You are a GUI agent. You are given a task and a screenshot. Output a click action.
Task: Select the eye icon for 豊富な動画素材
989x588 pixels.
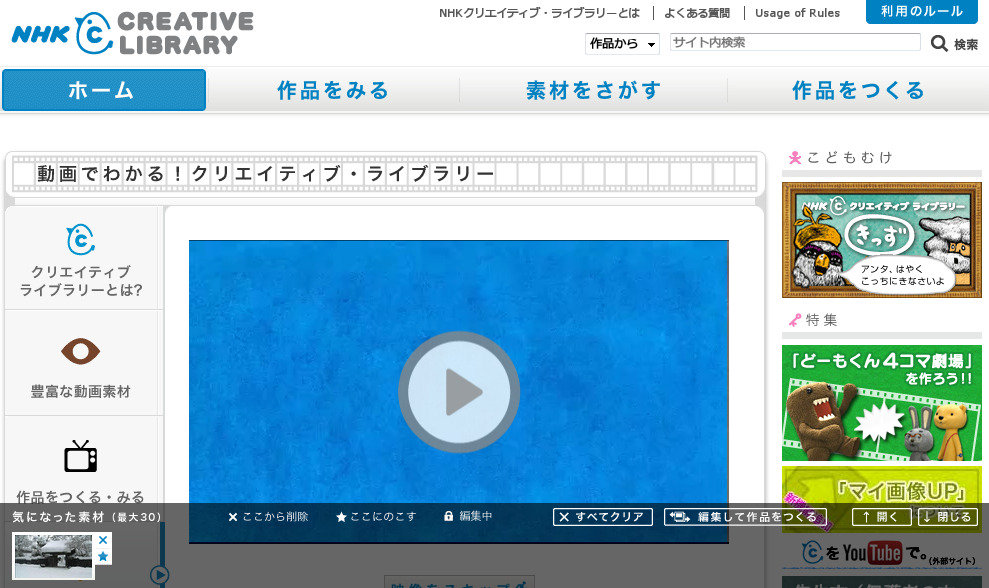tap(81, 352)
